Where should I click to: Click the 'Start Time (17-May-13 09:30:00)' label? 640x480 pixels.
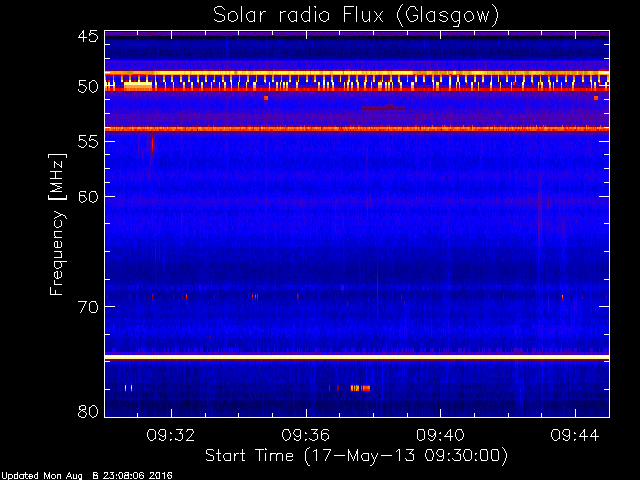[356, 455]
